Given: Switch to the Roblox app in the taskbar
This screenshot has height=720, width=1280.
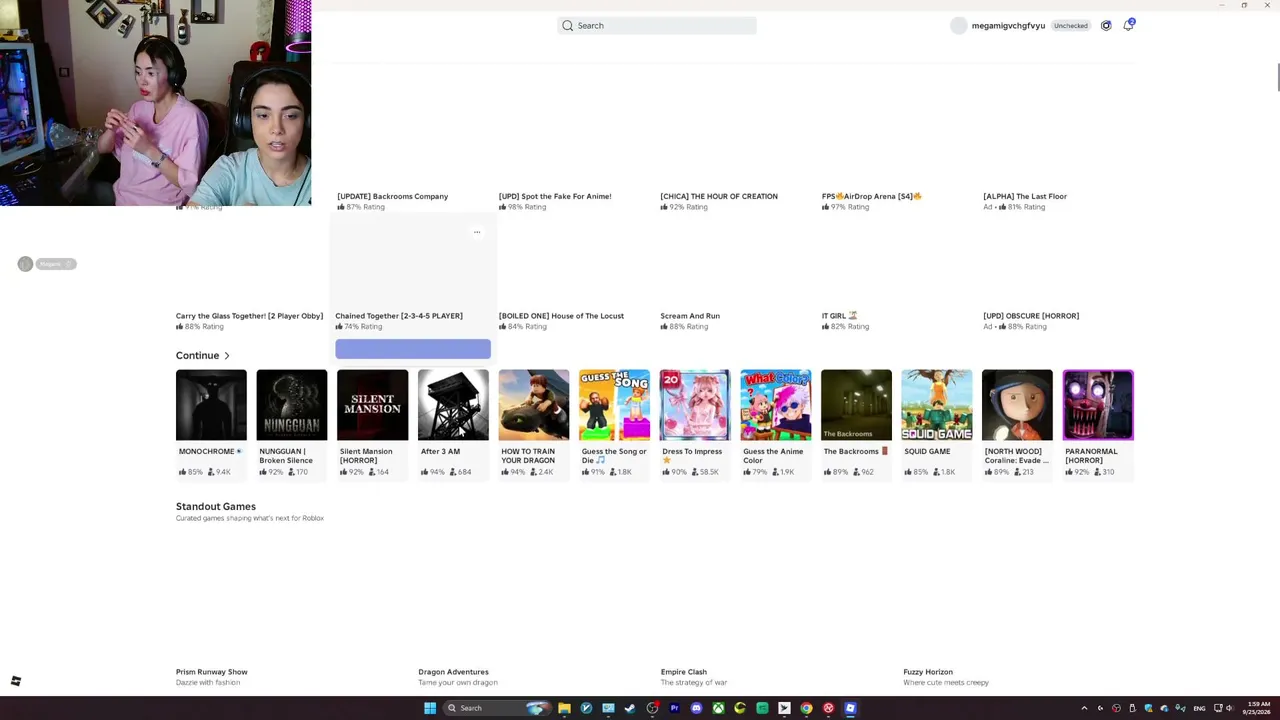Looking at the screenshot, I should click(x=850, y=708).
